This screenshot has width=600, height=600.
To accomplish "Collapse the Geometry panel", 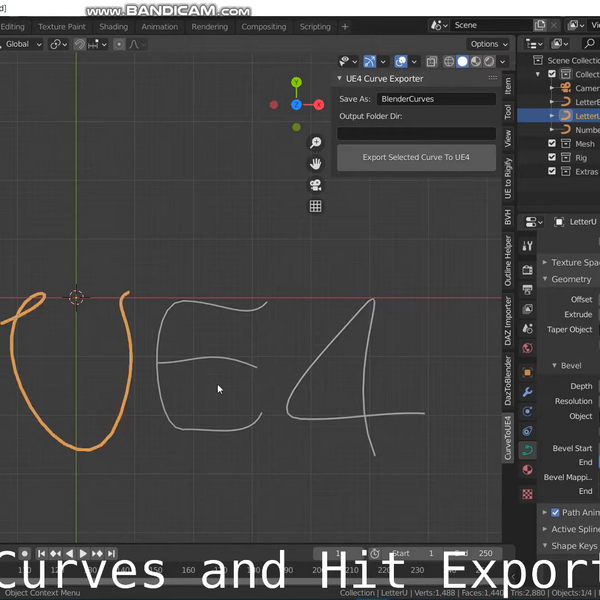I will [545, 279].
